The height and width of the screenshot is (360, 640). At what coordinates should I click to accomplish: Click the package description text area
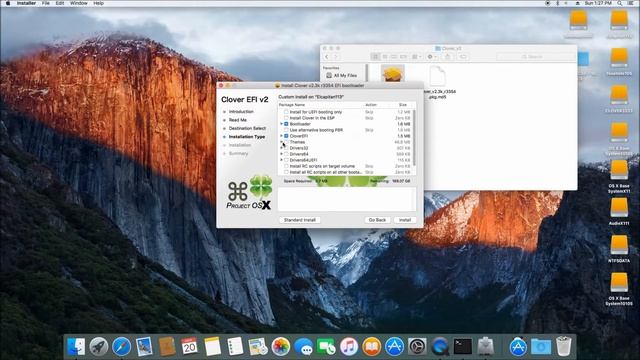347,199
